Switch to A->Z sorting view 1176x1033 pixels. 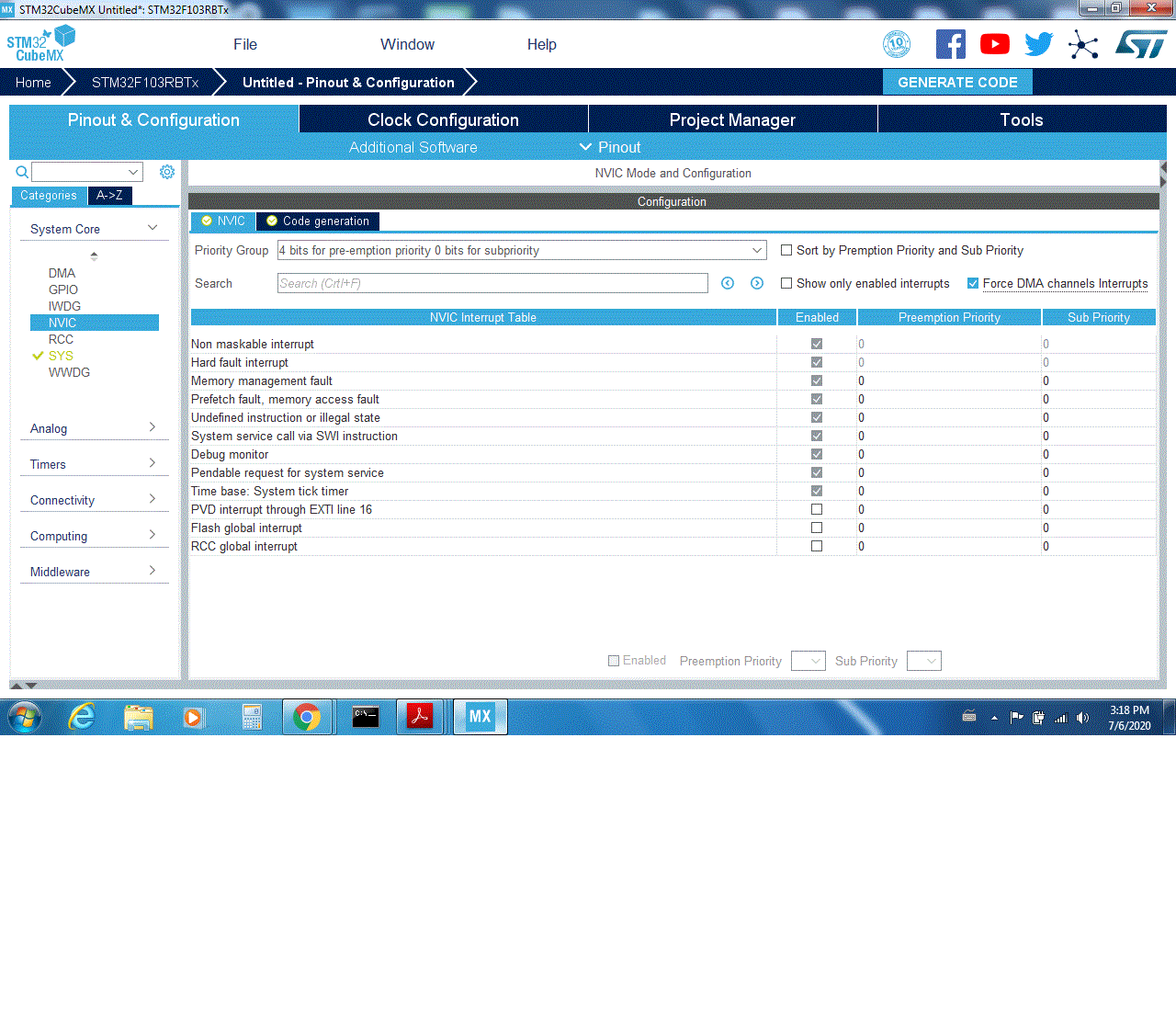(109, 195)
